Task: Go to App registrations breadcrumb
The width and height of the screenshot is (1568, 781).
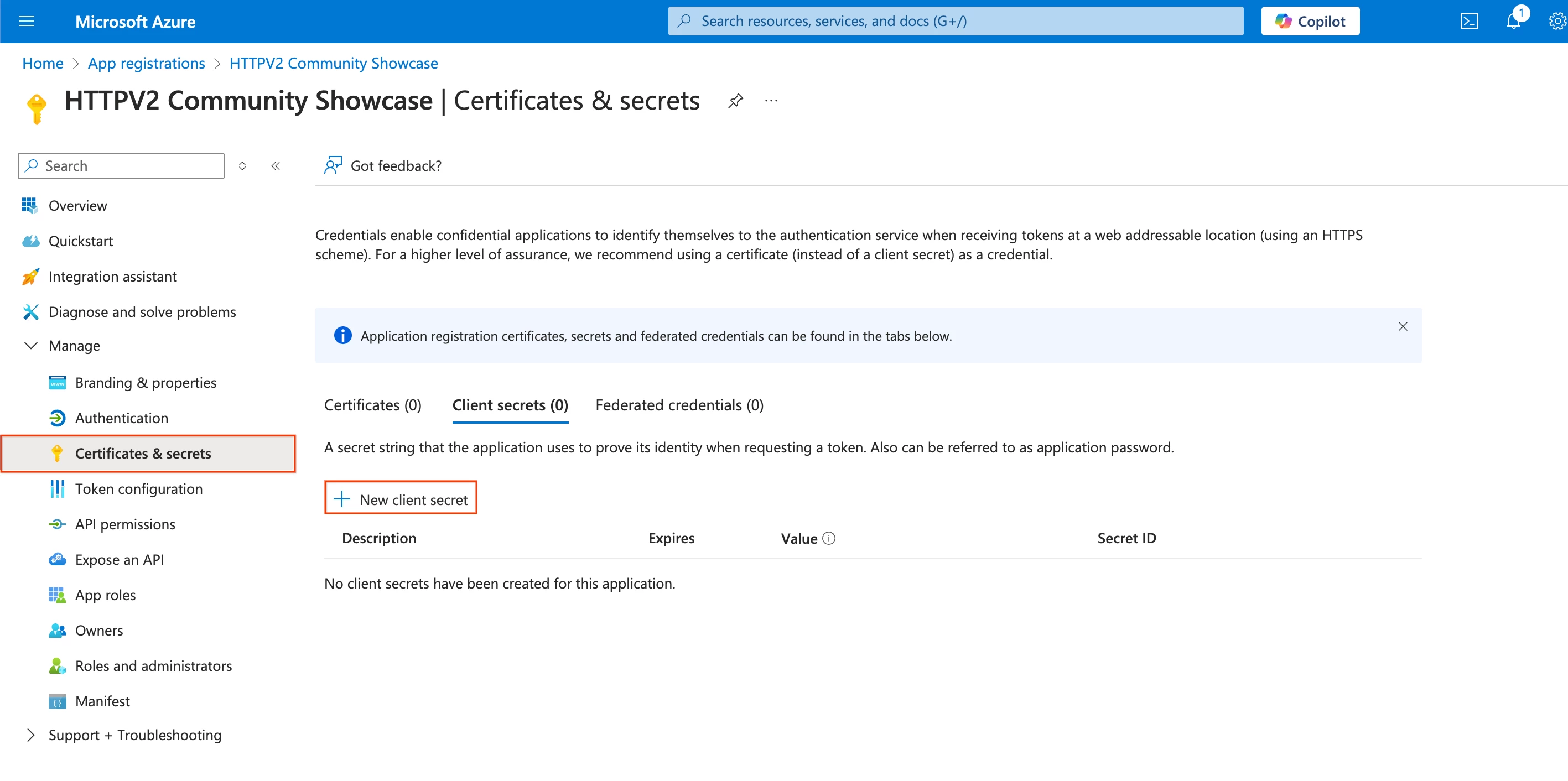Action: click(146, 63)
